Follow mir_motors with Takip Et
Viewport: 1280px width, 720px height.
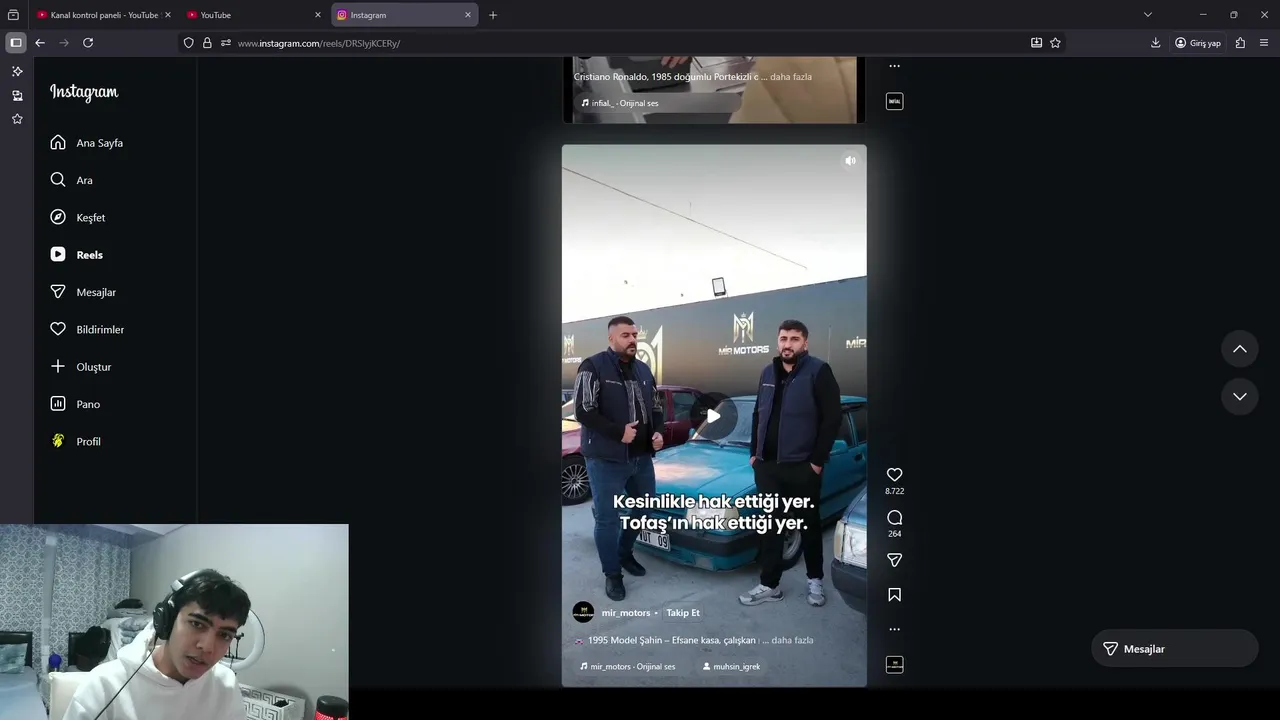[683, 613]
